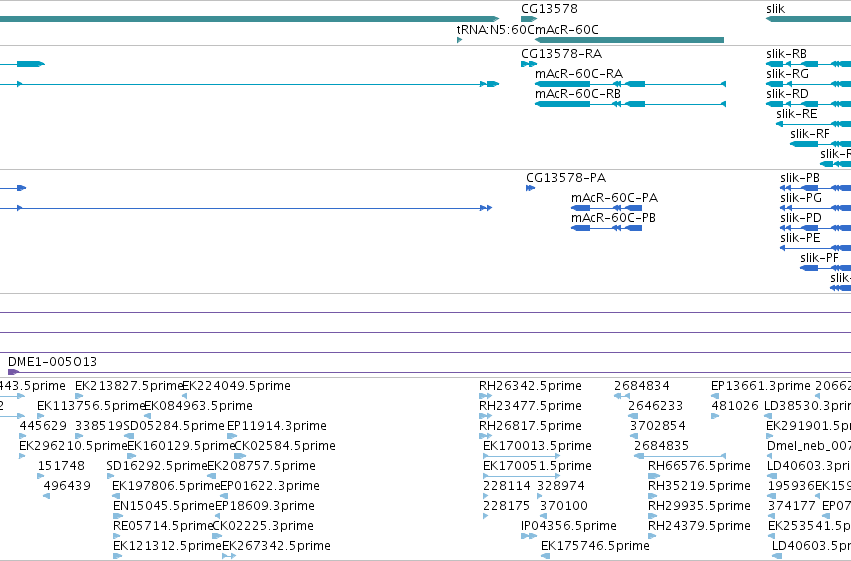
Task: Click EST EK170013.5prime
Action: coord(537,446)
